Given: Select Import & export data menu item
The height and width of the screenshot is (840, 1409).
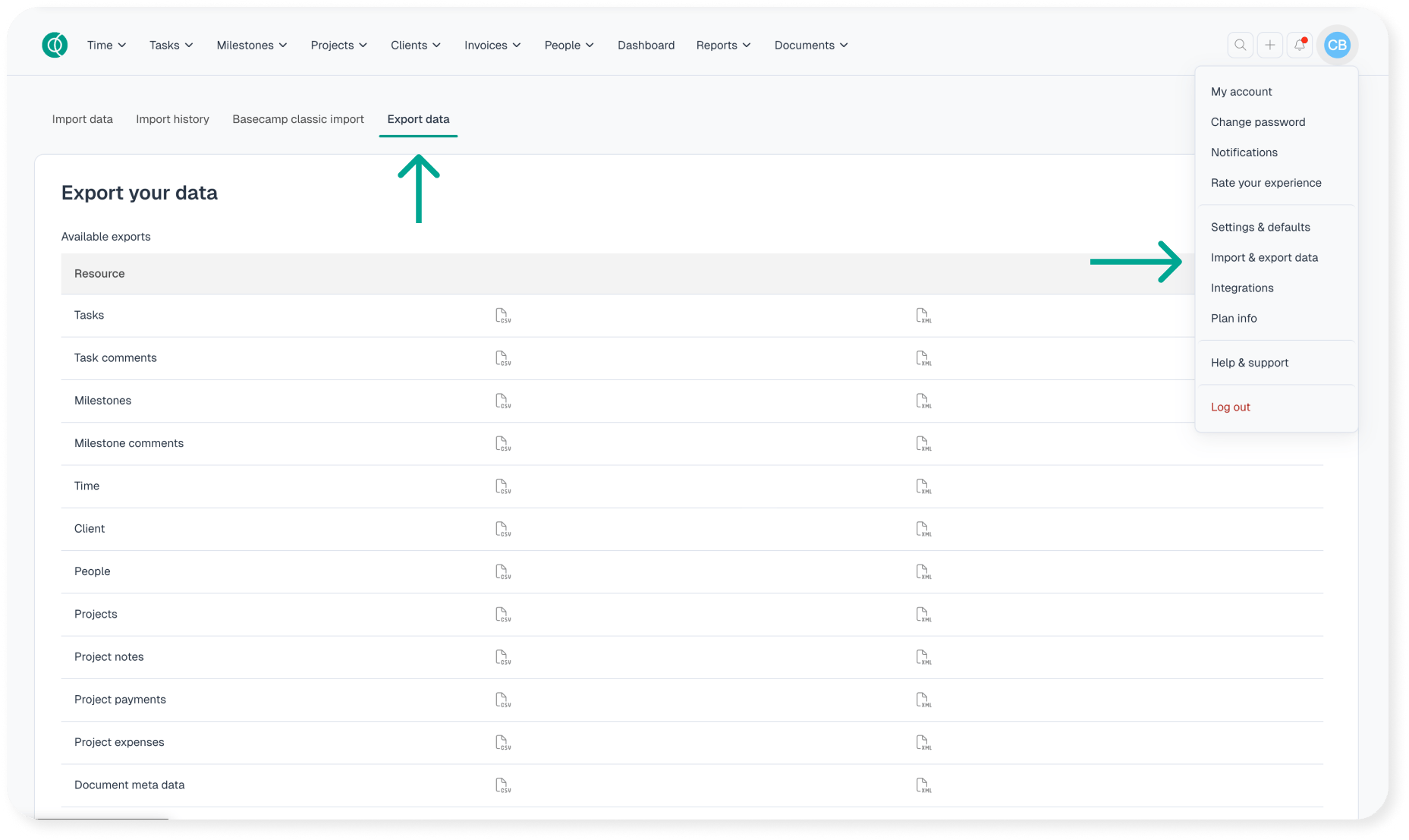Looking at the screenshot, I should point(1264,258).
